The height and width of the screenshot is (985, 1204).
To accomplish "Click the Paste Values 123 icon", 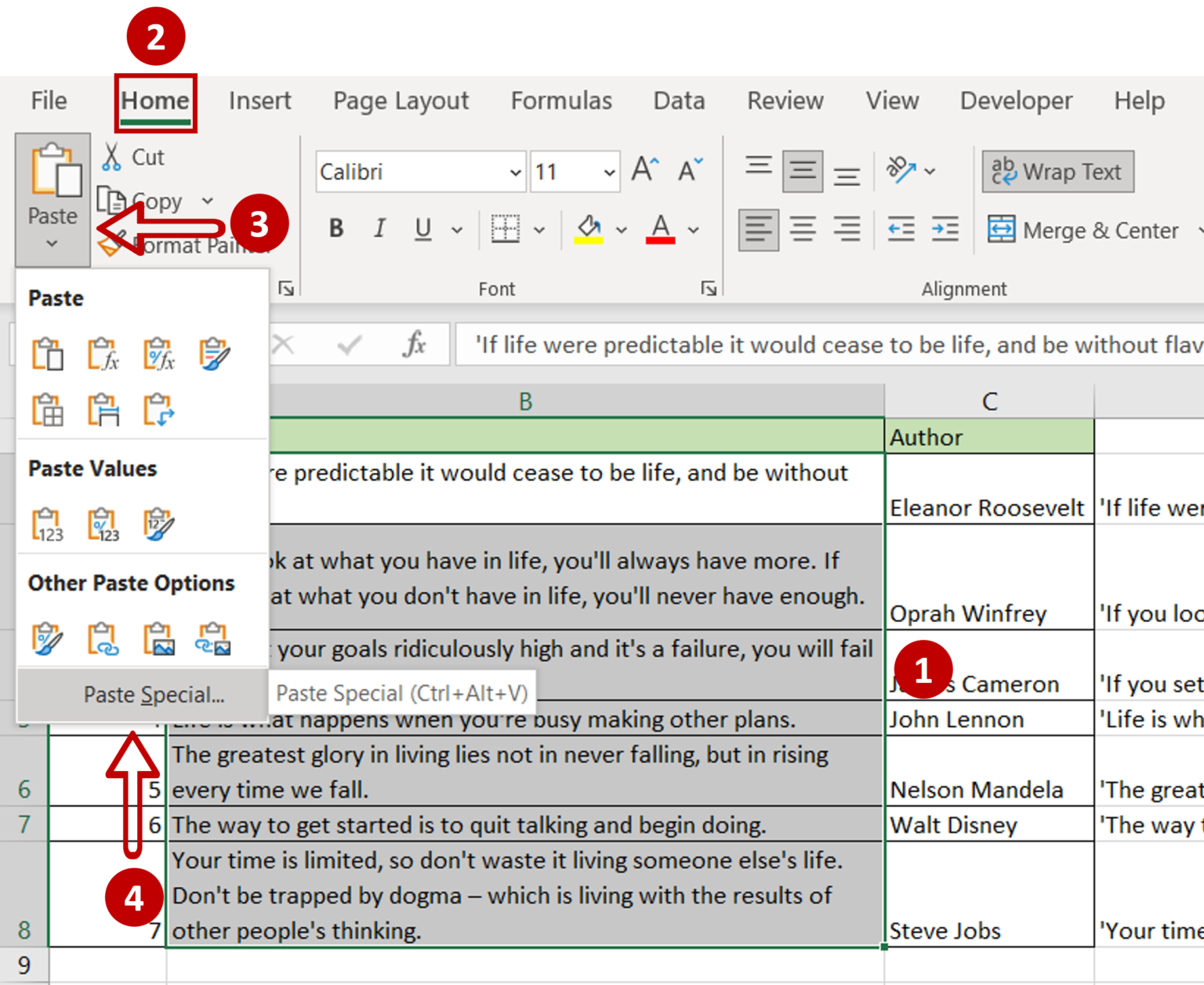I will (x=47, y=525).
